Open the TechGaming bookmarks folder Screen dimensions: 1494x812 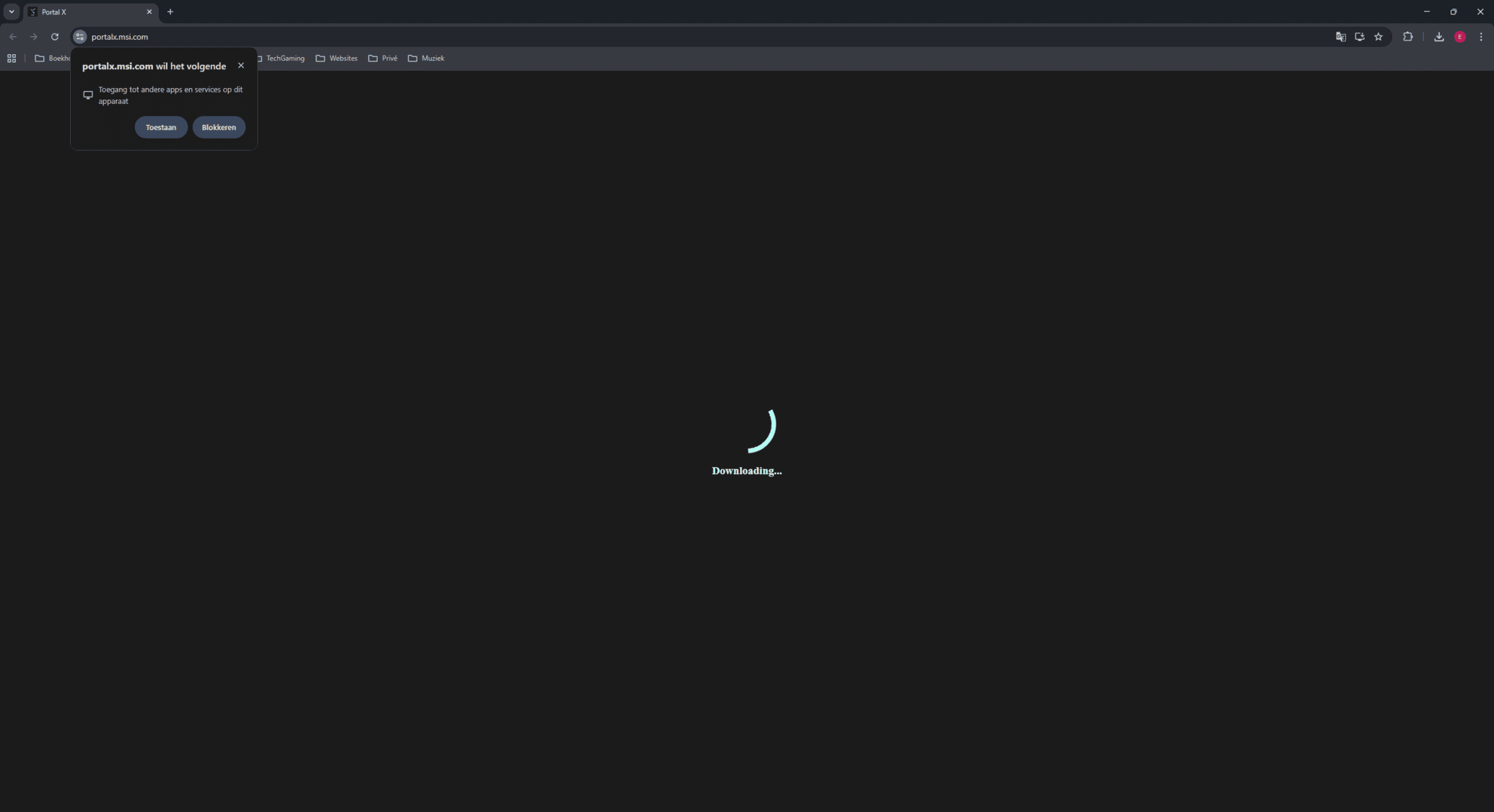[x=285, y=58]
